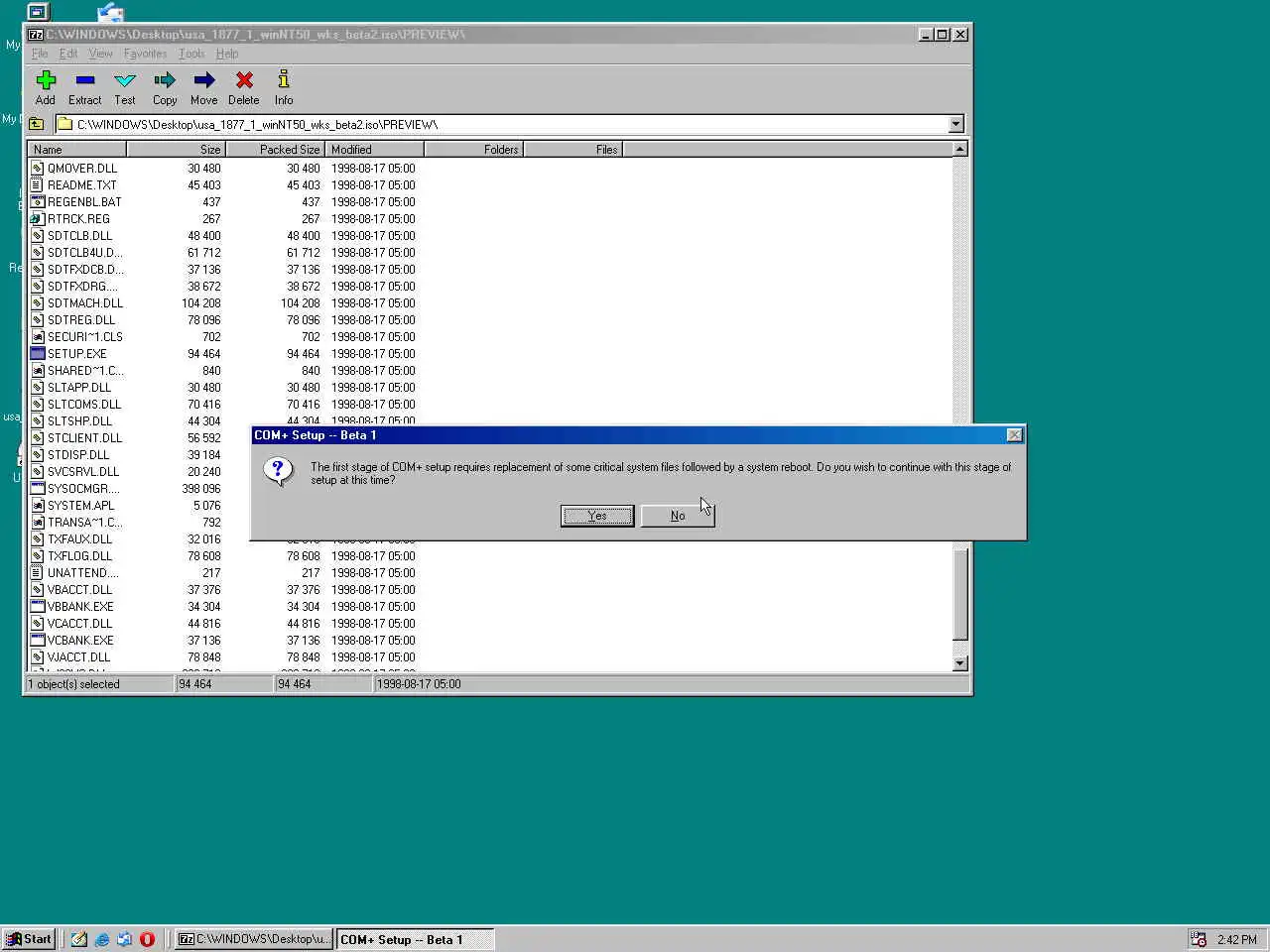Click No in the COM+ Setup dialog
The width and height of the screenshot is (1270, 952).
click(x=678, y=516)
